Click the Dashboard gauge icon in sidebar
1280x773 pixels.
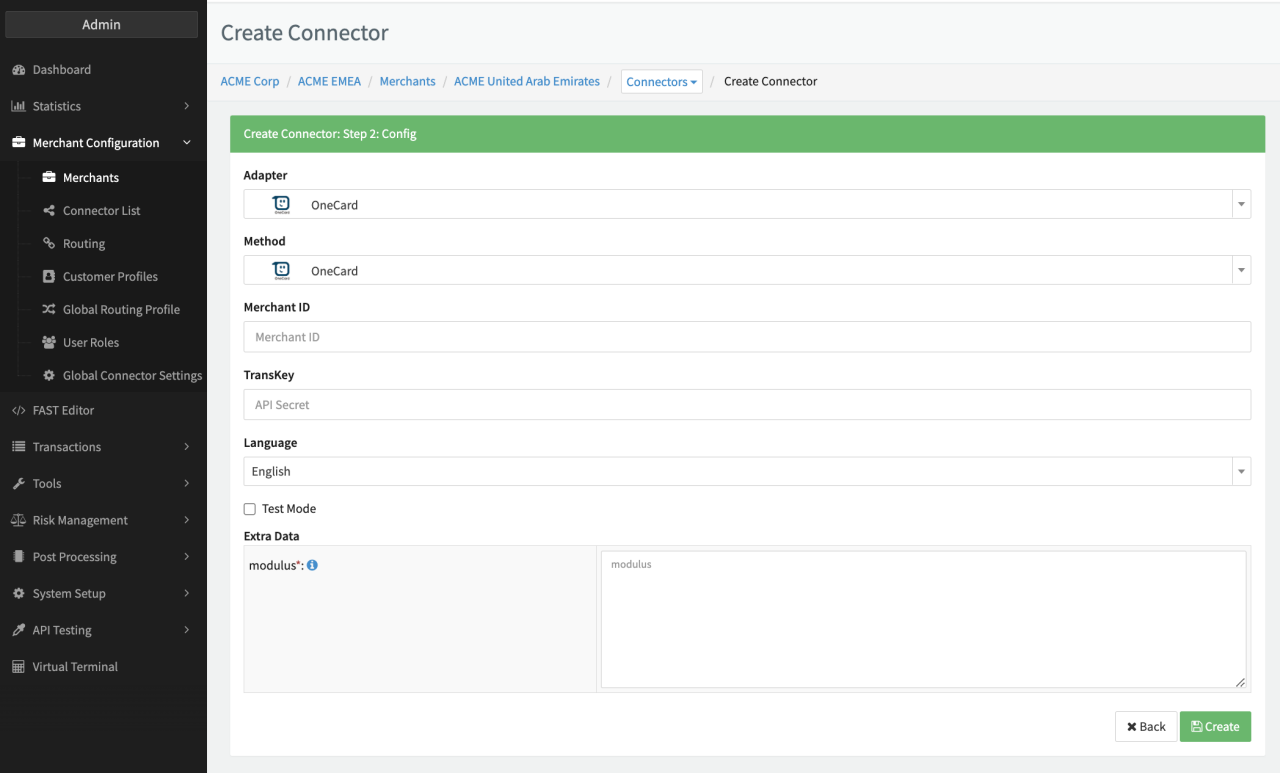pyautogui.click(x=18, y=70)
